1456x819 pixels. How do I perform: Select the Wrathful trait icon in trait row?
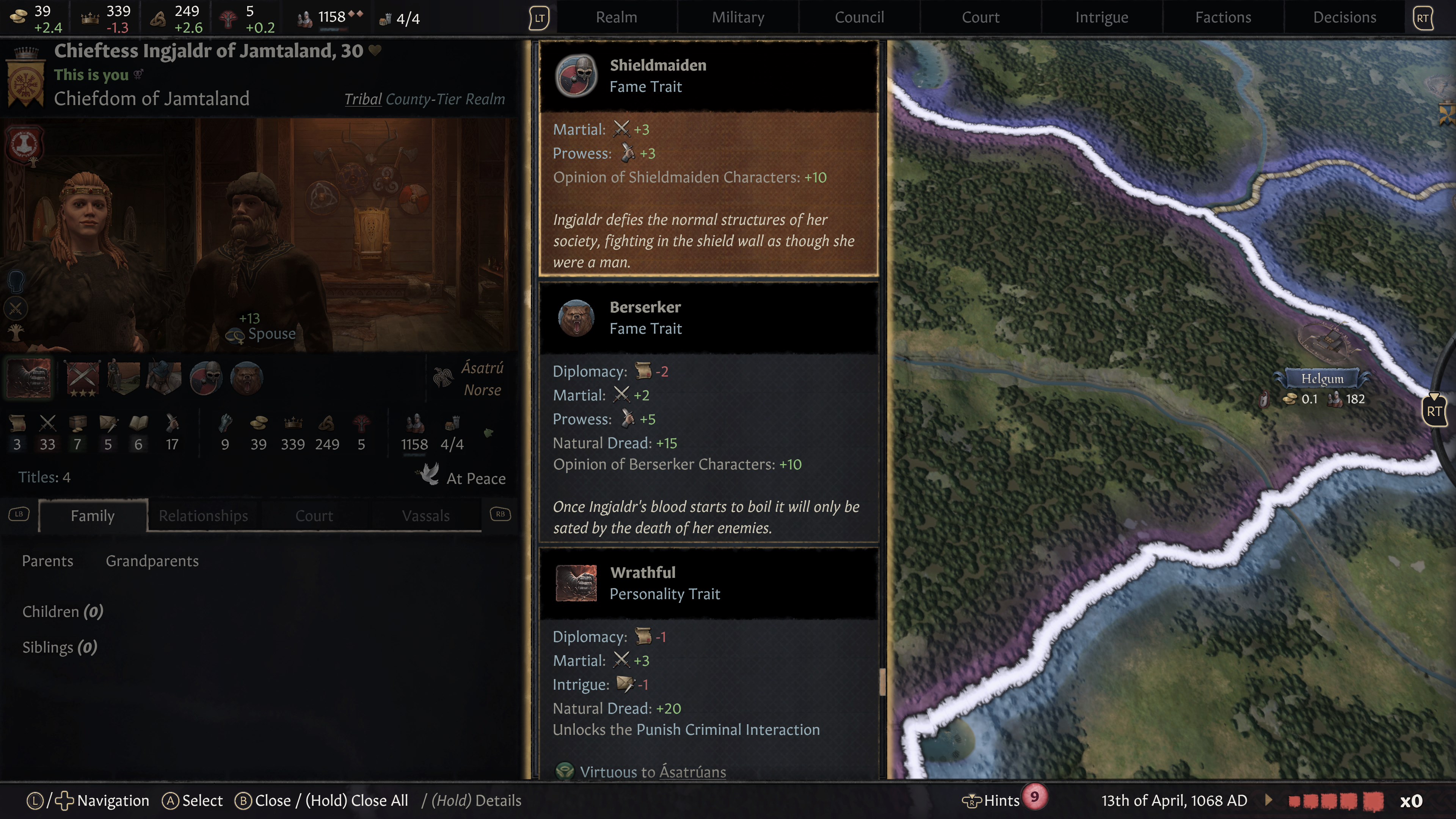coord(30,378)
